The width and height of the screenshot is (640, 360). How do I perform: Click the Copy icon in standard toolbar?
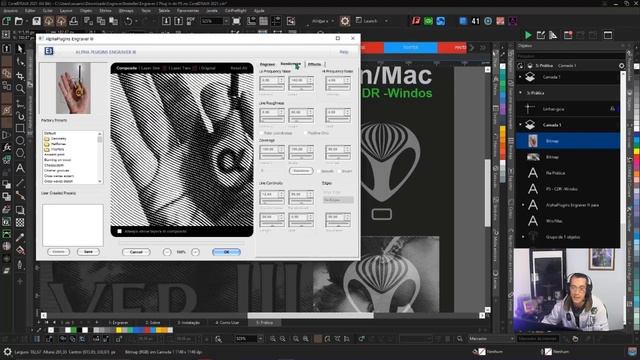click(x=101, y=21)
